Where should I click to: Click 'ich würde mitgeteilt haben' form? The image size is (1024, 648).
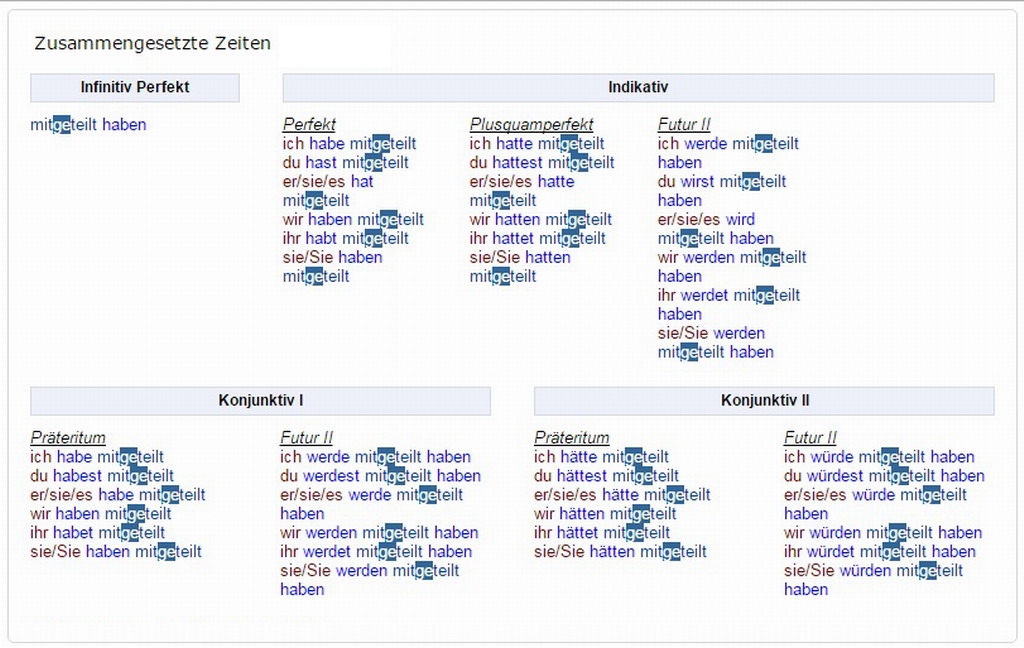[879, 457]
